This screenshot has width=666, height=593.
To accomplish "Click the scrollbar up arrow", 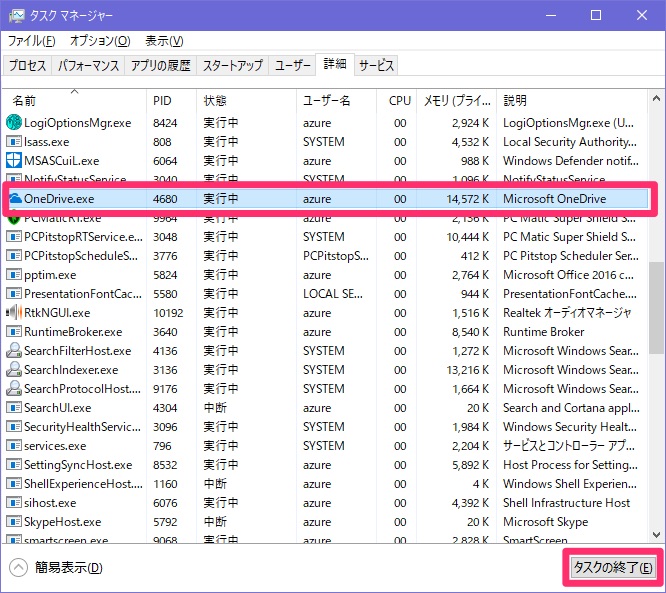I will click(x=656, y=99).
